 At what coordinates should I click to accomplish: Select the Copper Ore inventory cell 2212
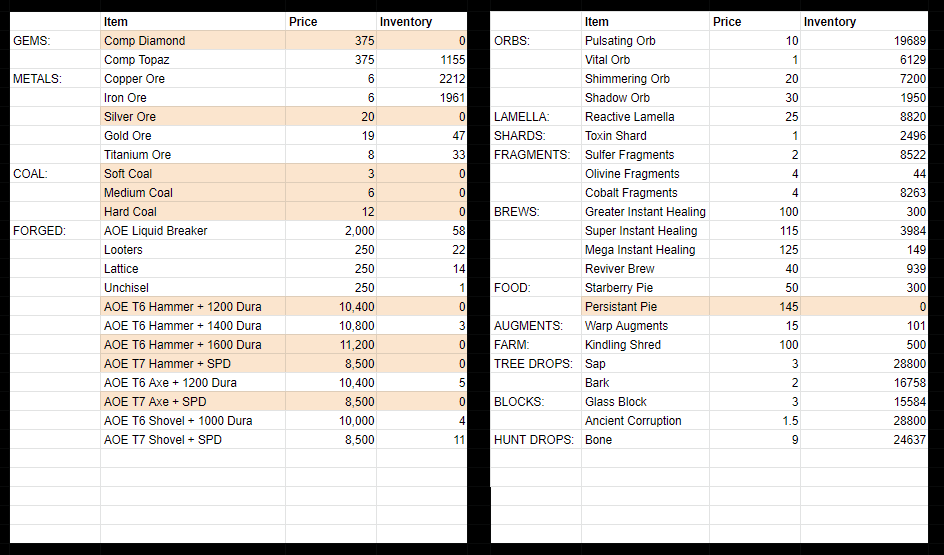pyautogui.click(x=421, y=79)
